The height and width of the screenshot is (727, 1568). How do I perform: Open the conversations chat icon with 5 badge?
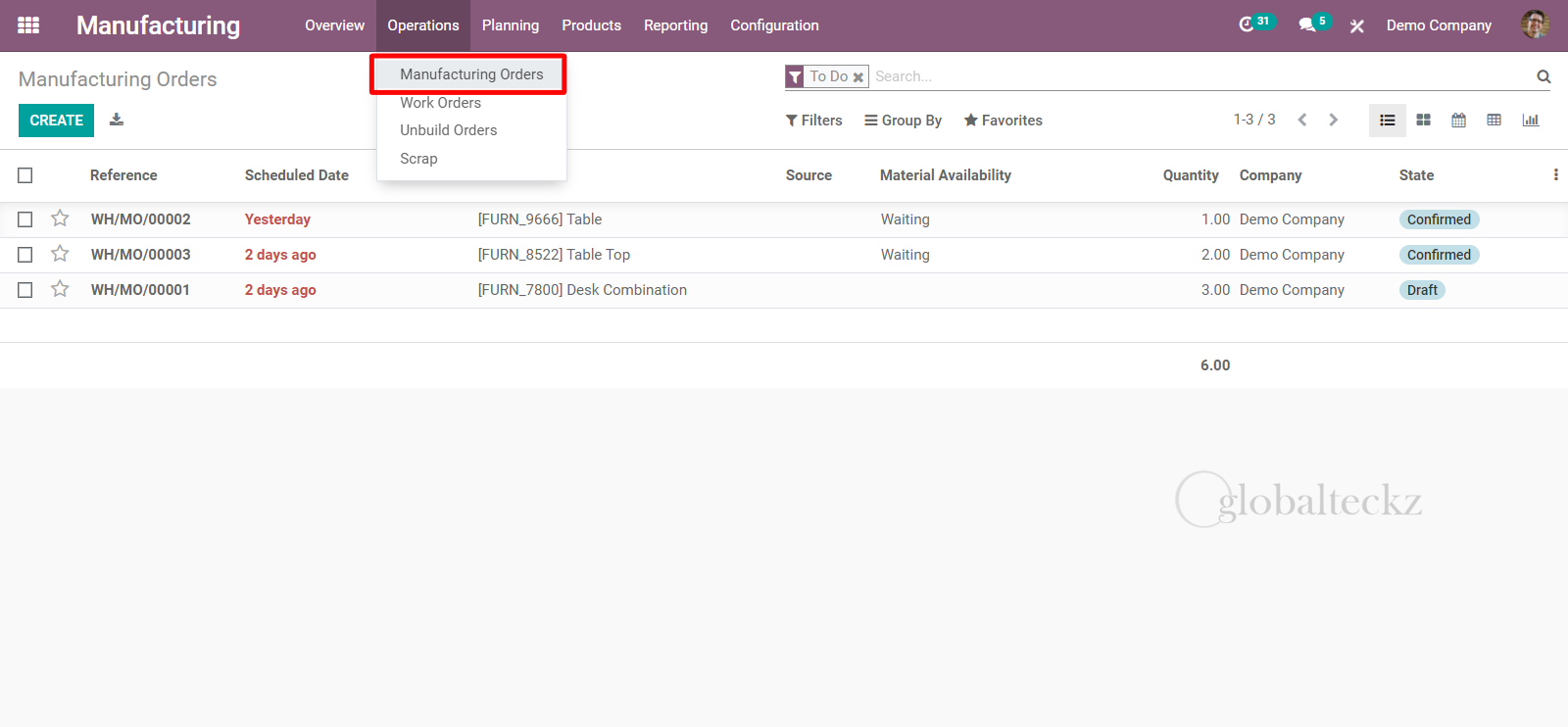point(1314,24)
